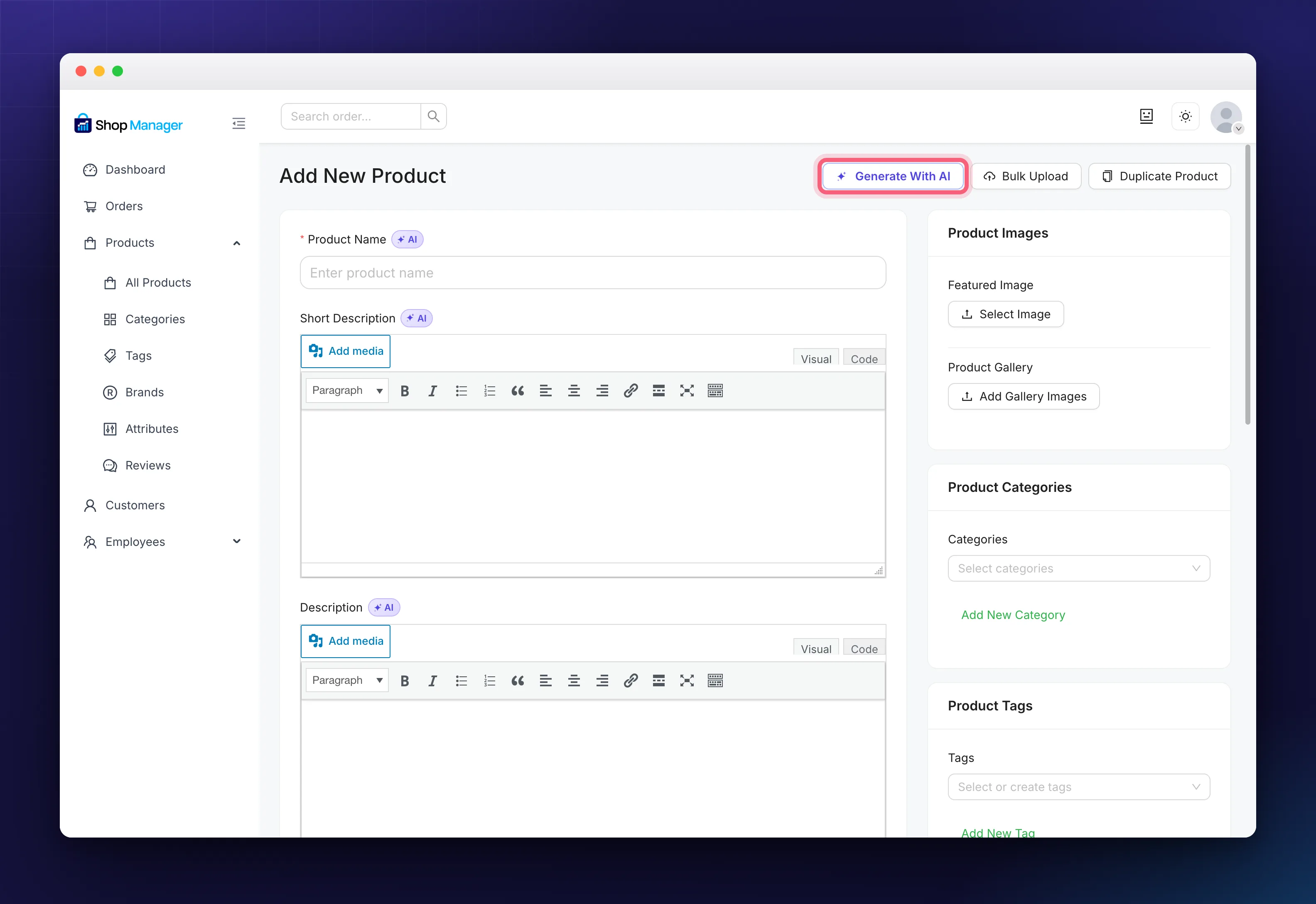Click Duplicate Product button
This screenshot has width=1316, height=904.
[x=1159, y=176]
